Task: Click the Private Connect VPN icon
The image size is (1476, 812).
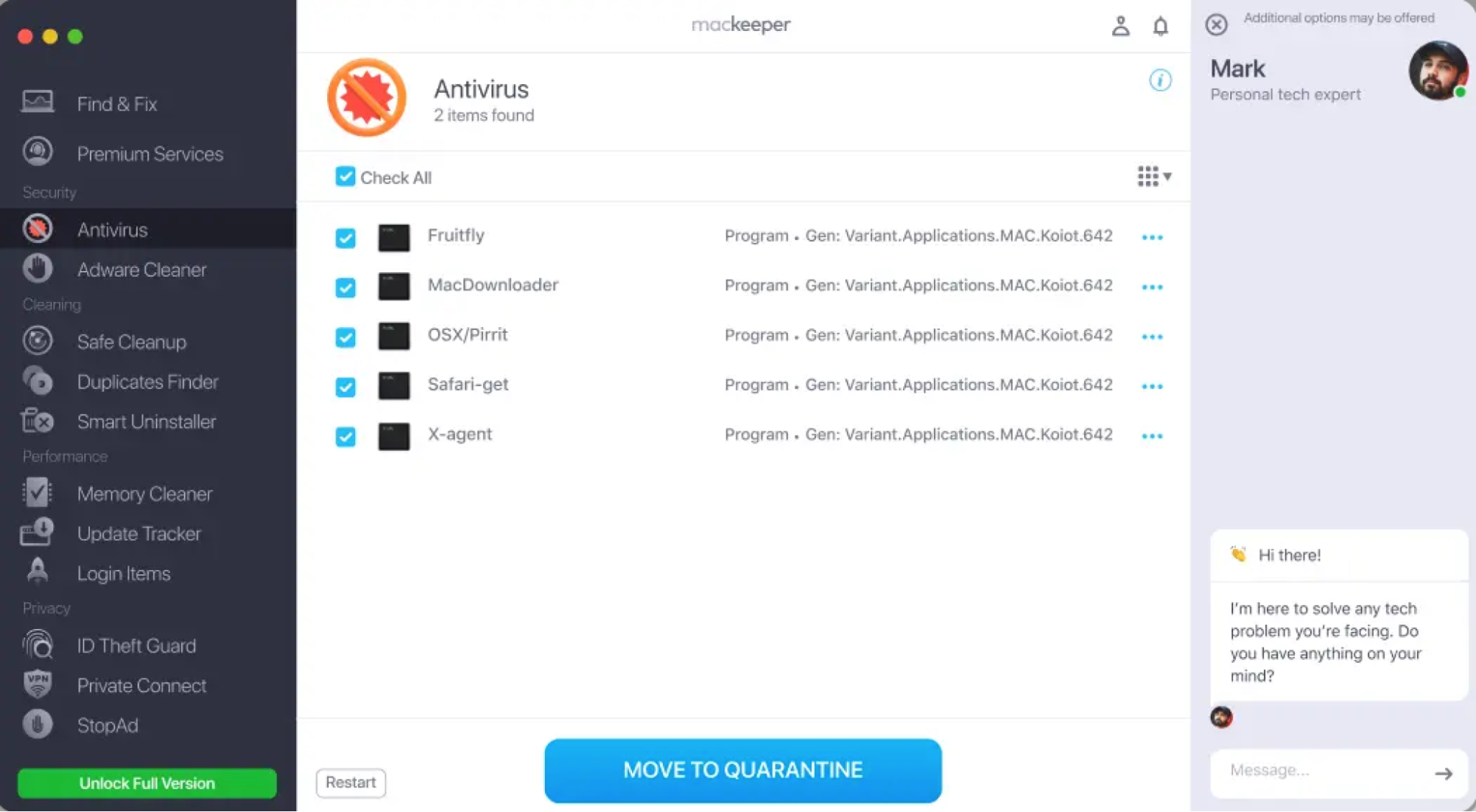Action: click(x=38, y=685)
